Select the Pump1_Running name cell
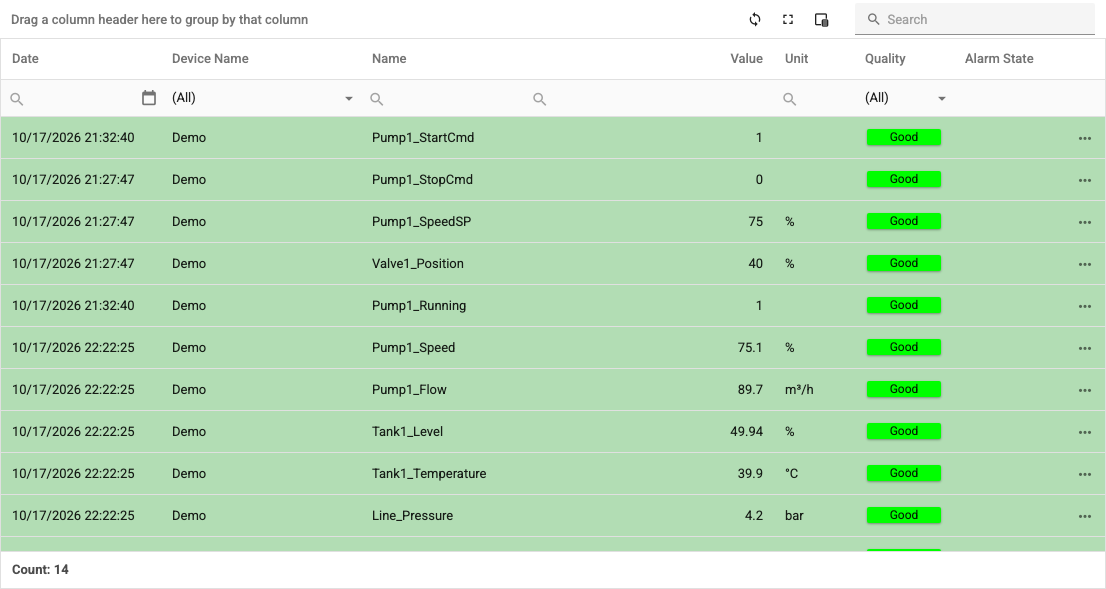The height and width of the screenshot is (589, 1106). 419,305
